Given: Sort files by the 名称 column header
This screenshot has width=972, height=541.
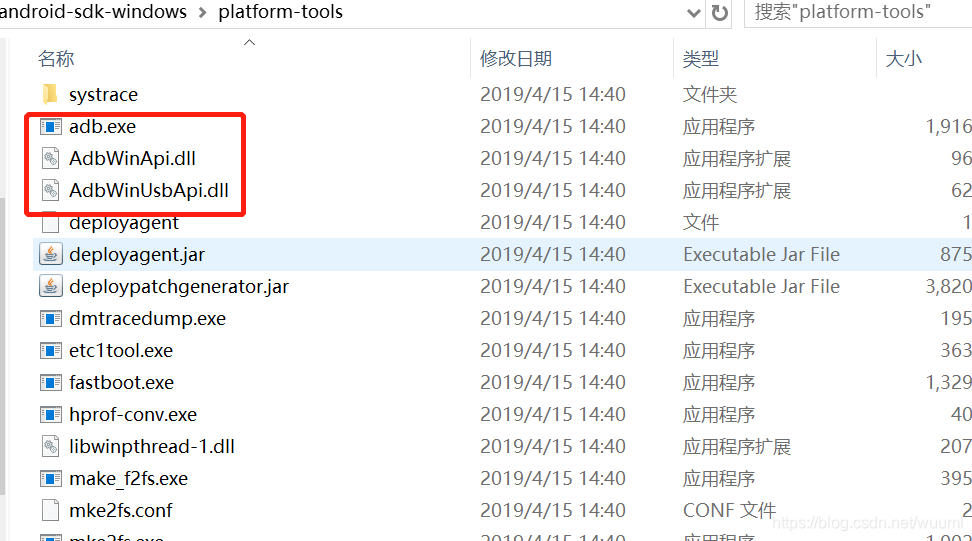Looking at the screenshot, I should (x=56, y=59).
